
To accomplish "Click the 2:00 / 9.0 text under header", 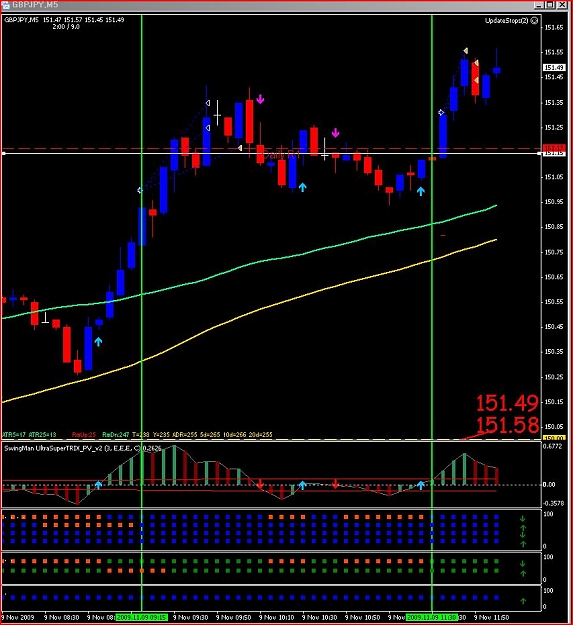I will [66, 26].
